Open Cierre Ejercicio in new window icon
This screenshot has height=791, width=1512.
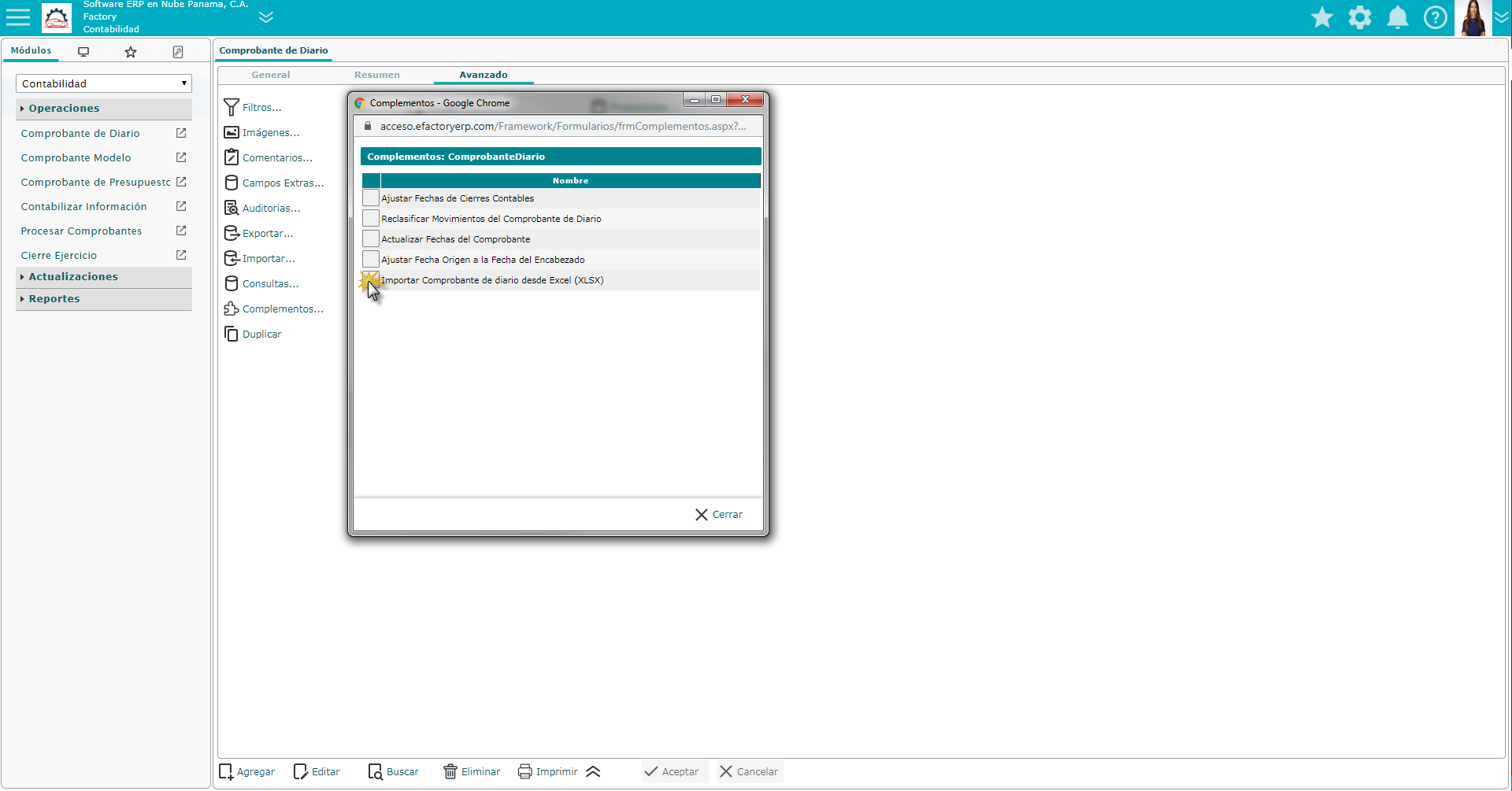pos(181,255)
